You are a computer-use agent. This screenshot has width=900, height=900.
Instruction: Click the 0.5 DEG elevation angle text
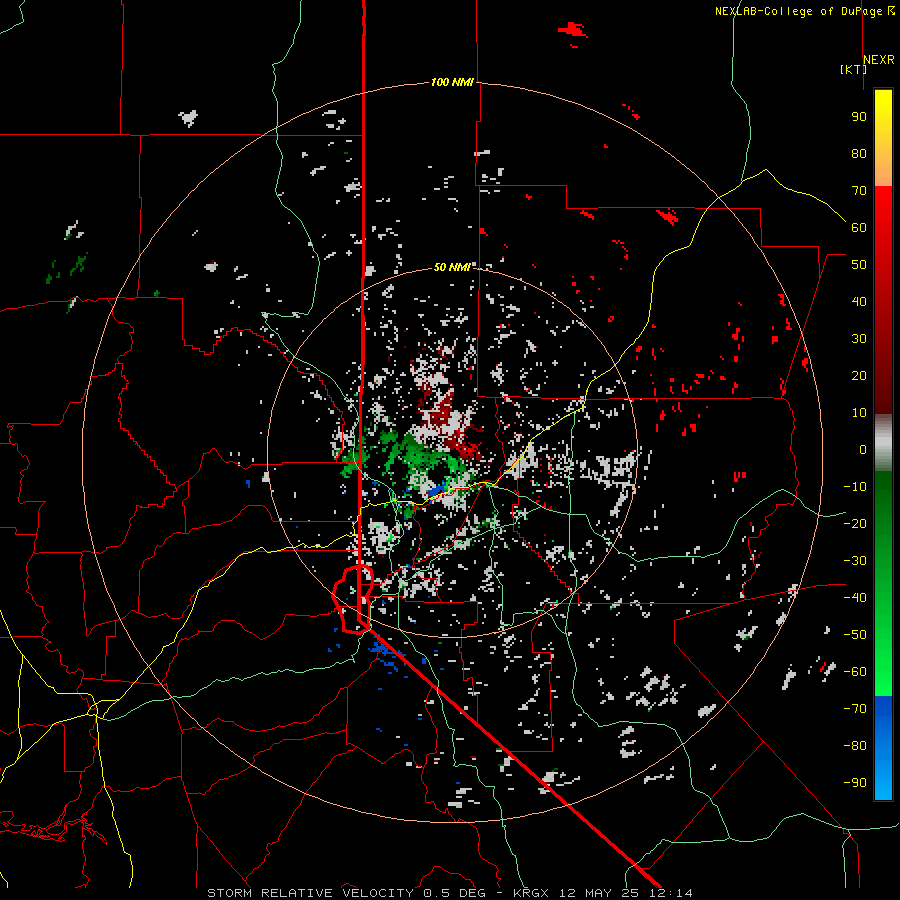click(x=455, y=893)
